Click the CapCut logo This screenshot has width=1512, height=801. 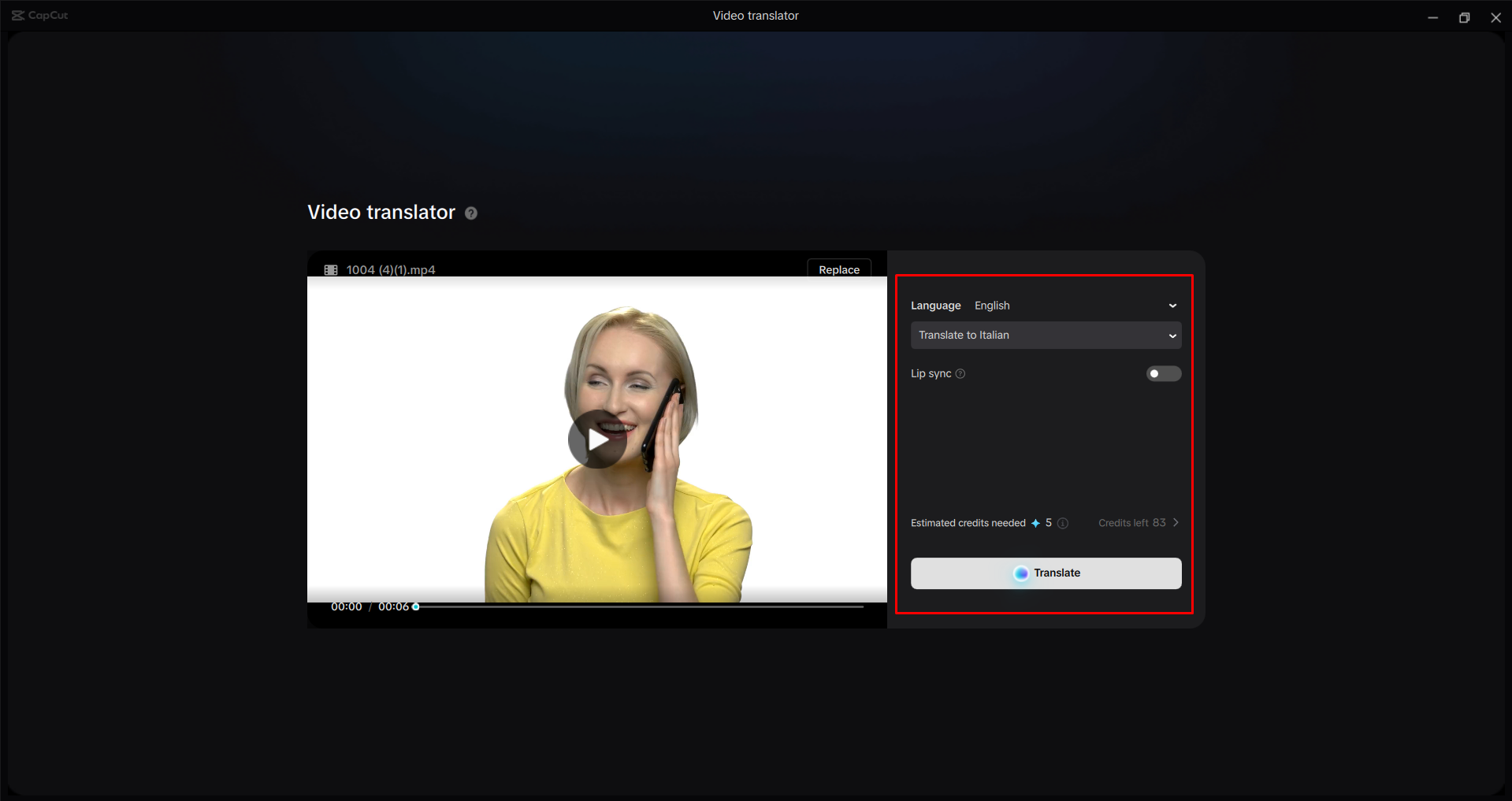tap(38, 15)
